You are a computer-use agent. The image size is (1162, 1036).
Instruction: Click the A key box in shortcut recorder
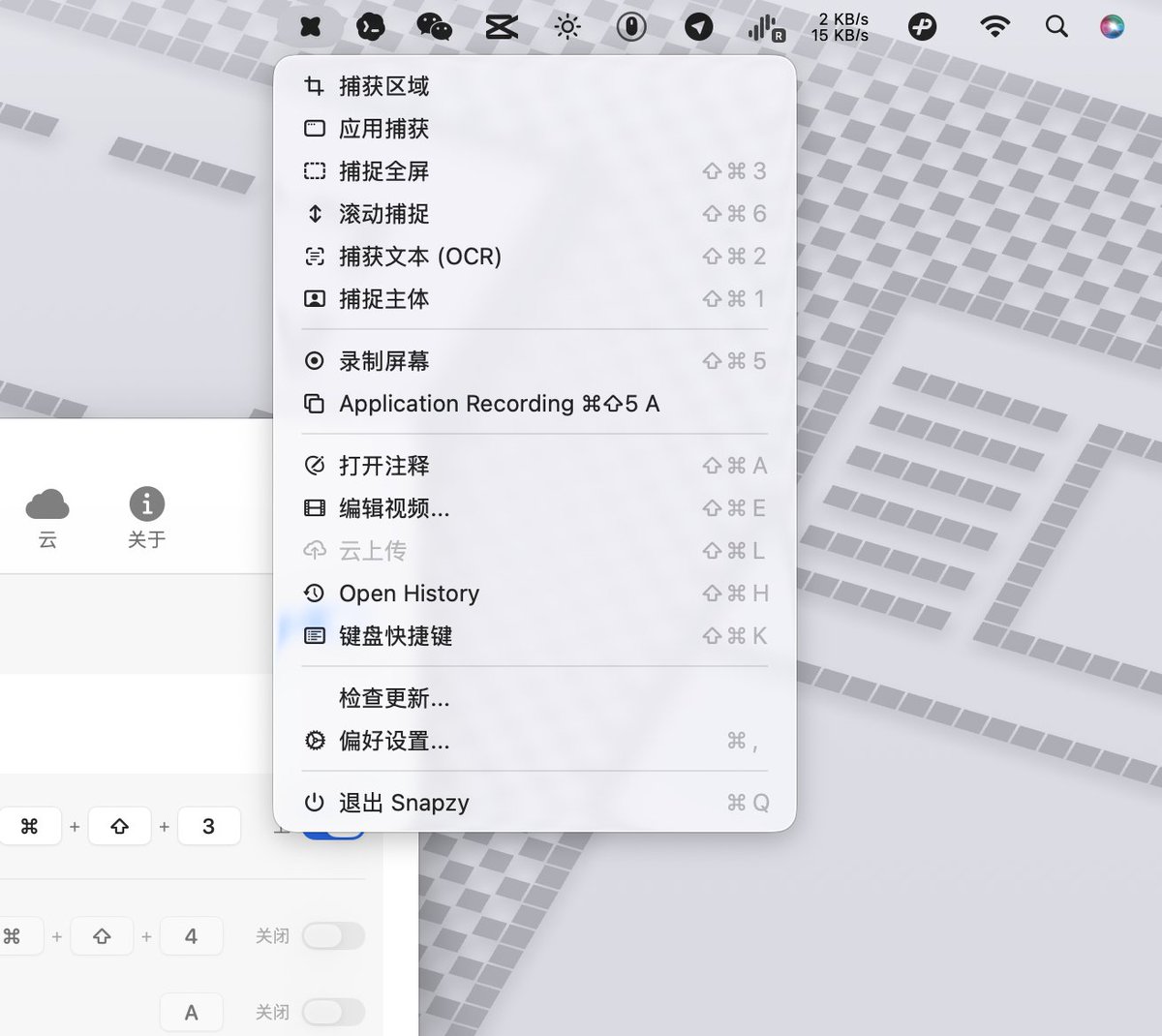[x=191, y=1012]
